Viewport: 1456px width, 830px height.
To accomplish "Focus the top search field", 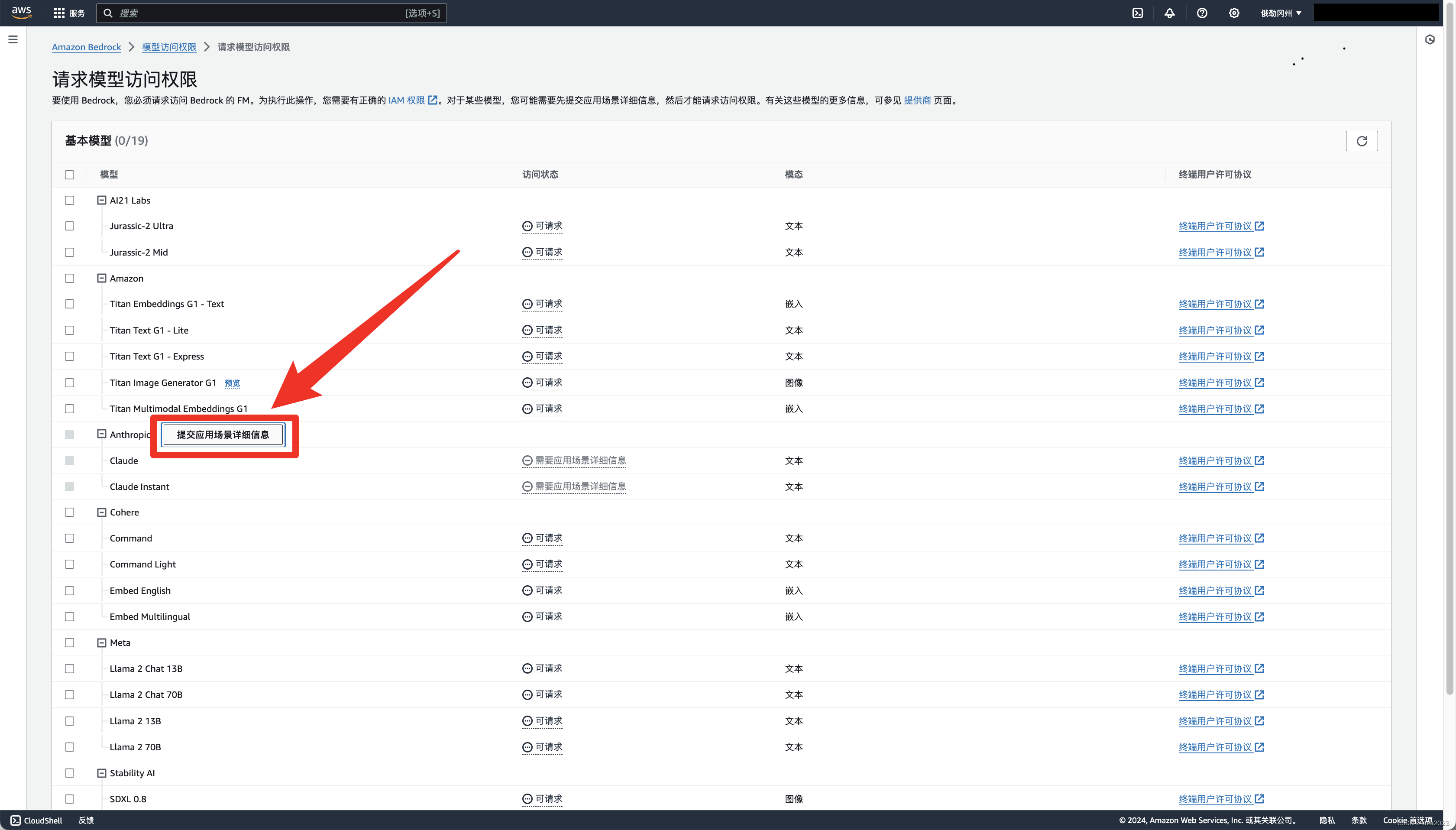I will tap(271, 13).
